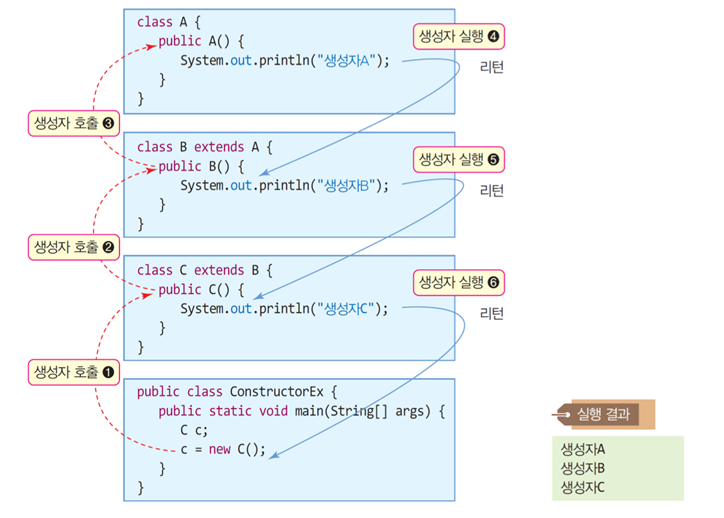Click the "class C extends B" line

(204, 270)
